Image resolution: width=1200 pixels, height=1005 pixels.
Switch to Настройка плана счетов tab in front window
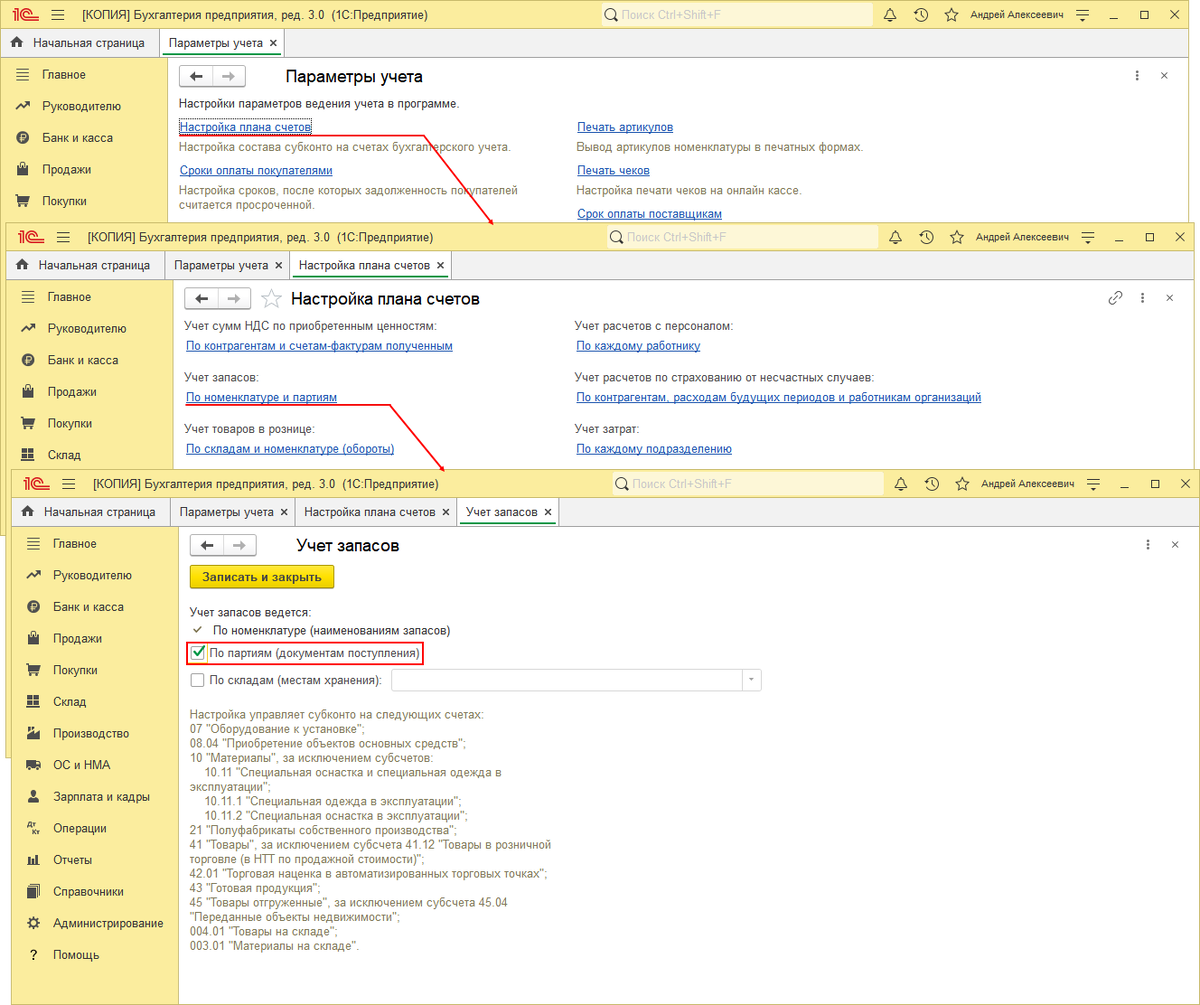[x=370, y=512]
